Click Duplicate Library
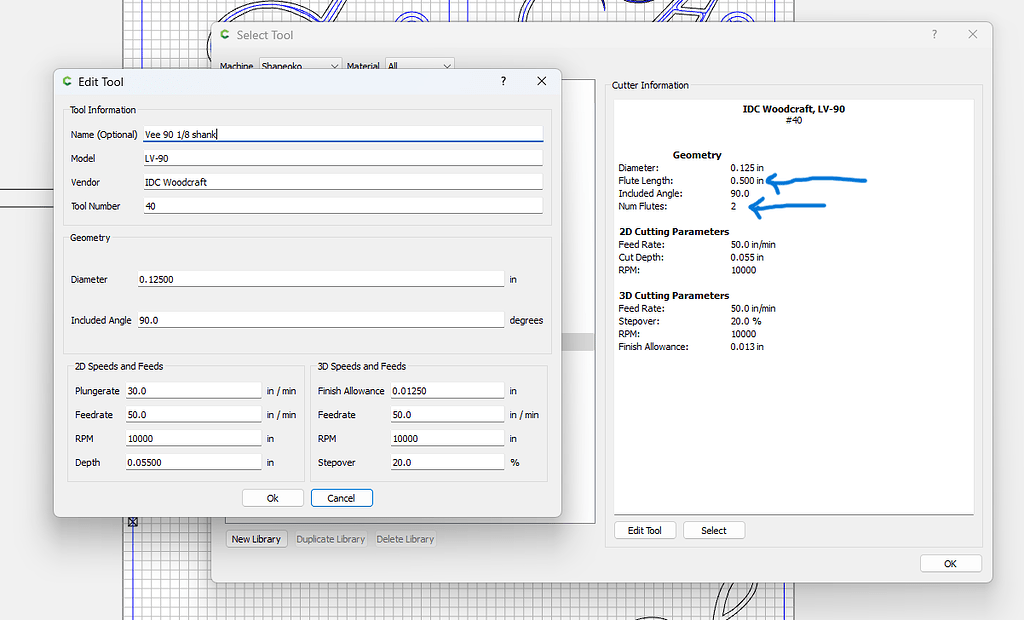This screenshot has height=620, width=1024. coord(330,538)
